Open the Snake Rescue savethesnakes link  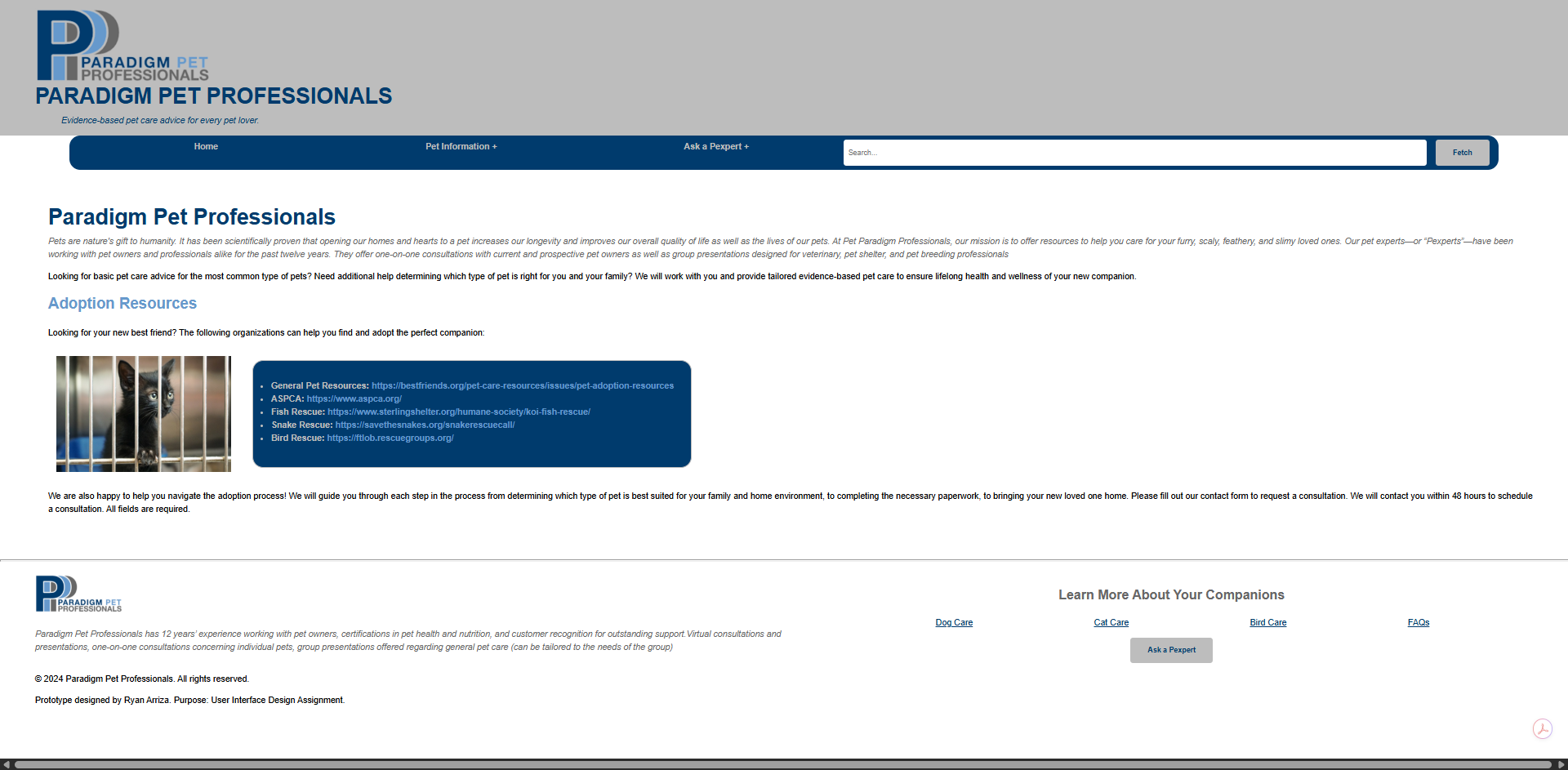coord(425,425)
